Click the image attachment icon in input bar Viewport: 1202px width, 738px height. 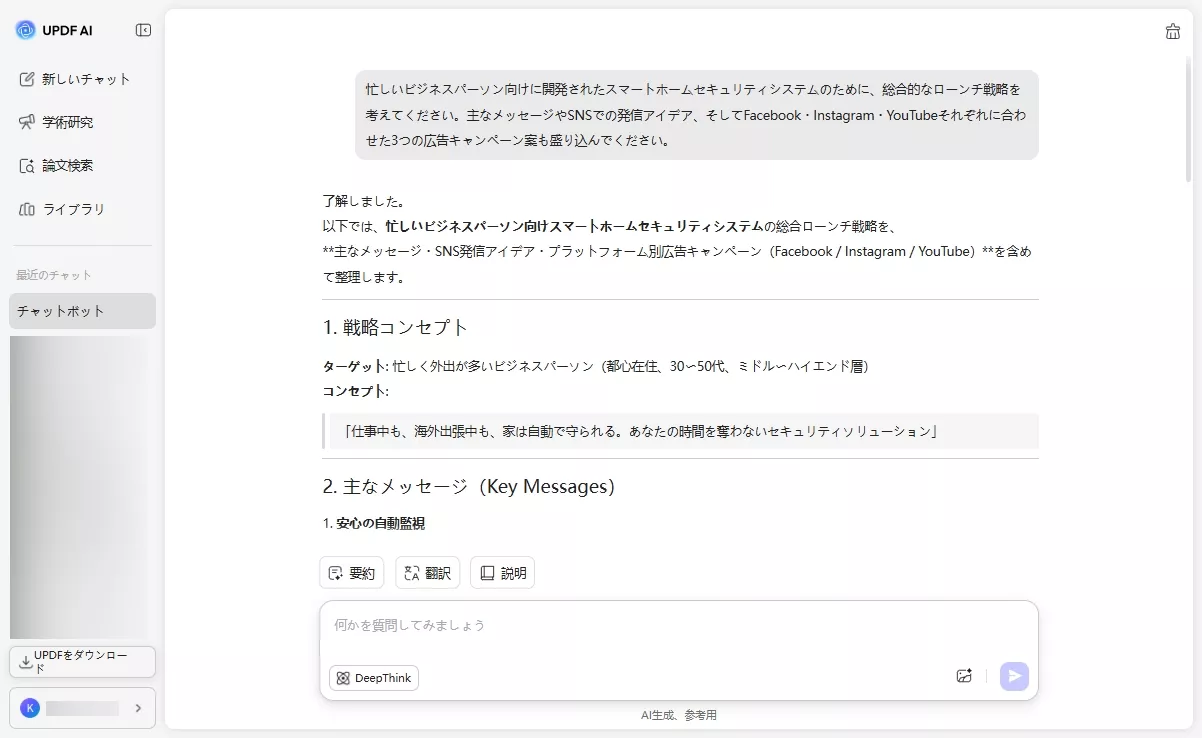[963, 676]
